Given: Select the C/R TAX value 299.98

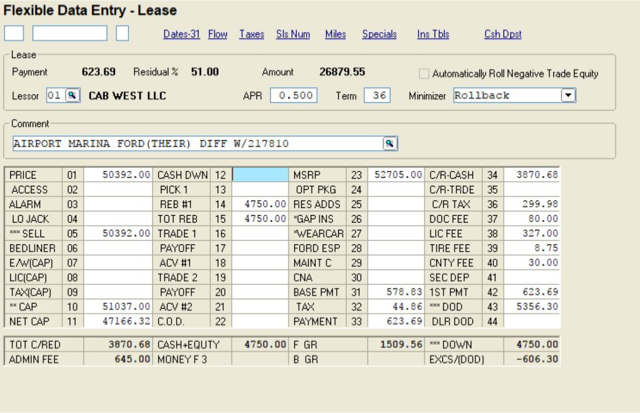Looking at the screenshot, I should click(x=532, y=204).
